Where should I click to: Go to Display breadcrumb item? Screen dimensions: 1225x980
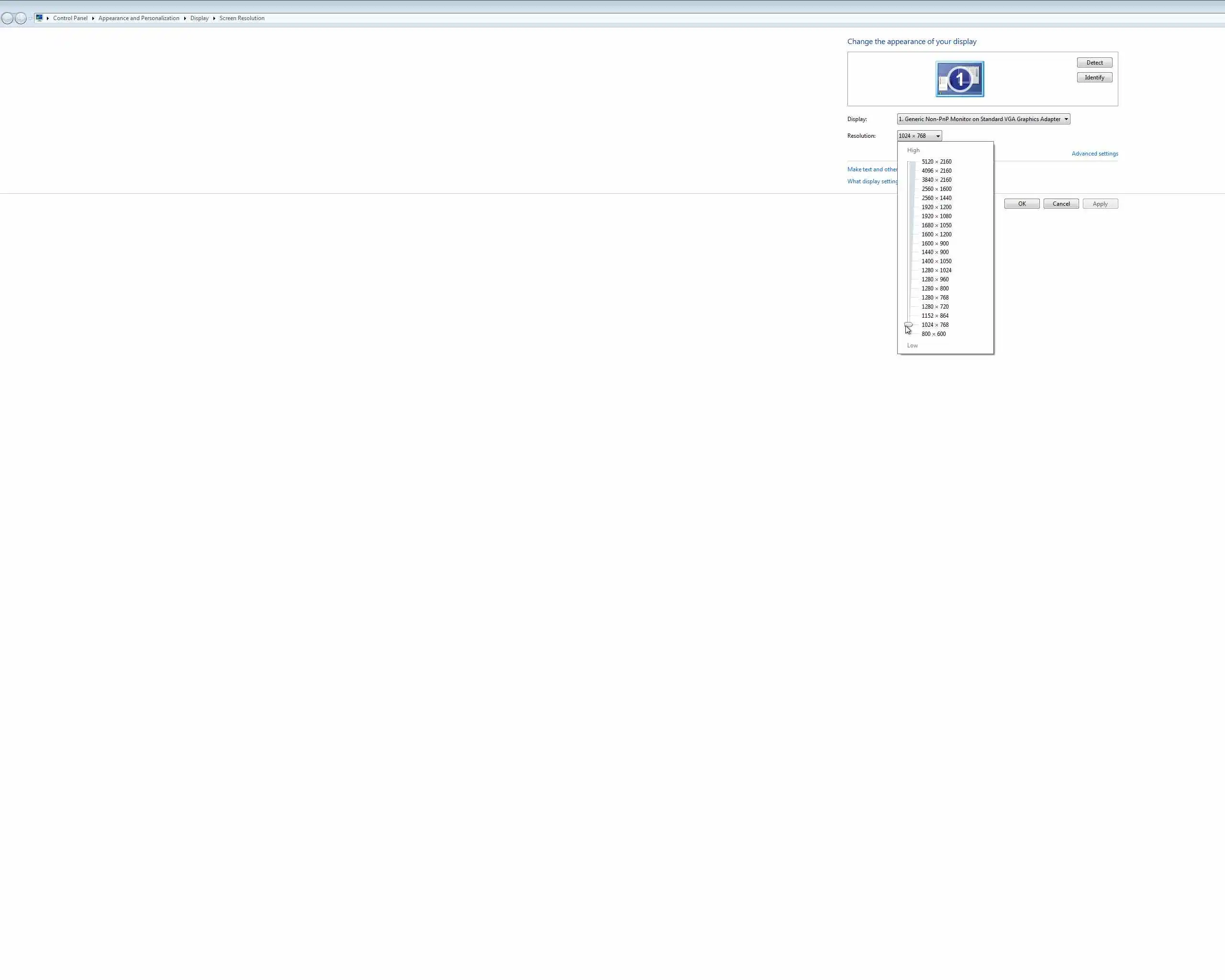[x=200, y=18]
